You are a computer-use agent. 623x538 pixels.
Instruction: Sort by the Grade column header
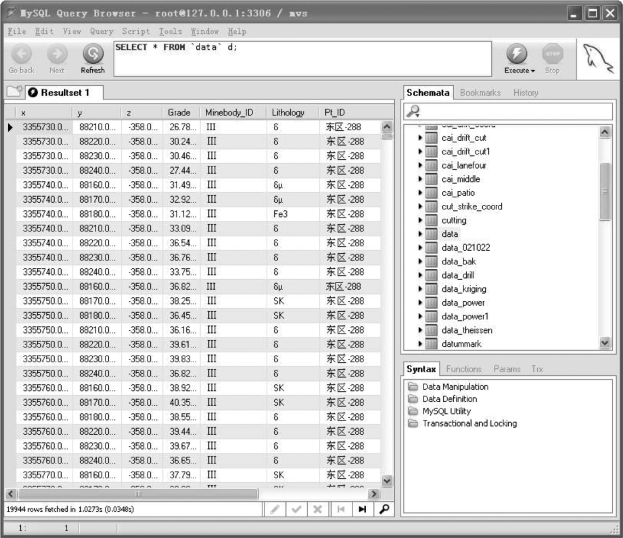[x=180, y=113]
